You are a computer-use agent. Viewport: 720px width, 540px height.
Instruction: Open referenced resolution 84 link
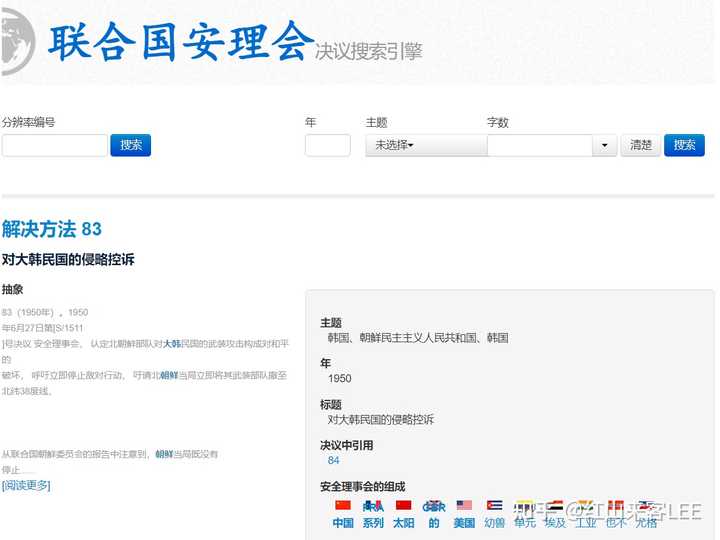pos(333,460)
